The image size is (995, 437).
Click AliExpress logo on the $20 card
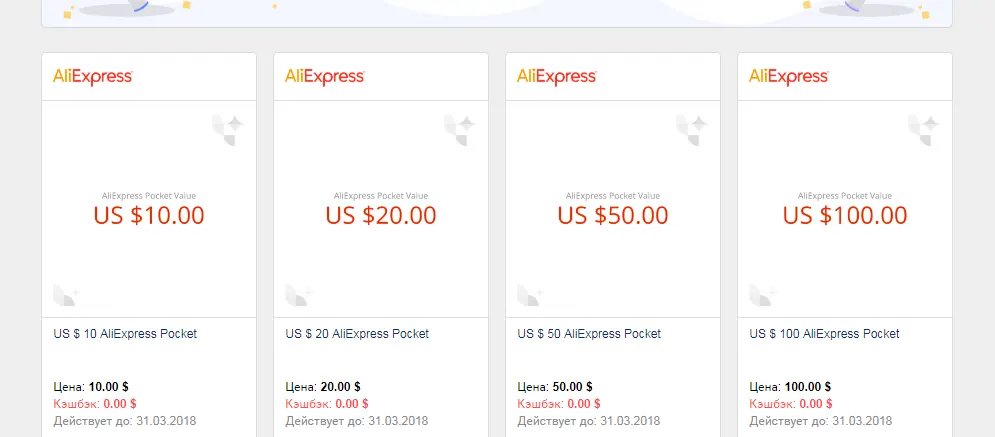click(x=325, y=77)
